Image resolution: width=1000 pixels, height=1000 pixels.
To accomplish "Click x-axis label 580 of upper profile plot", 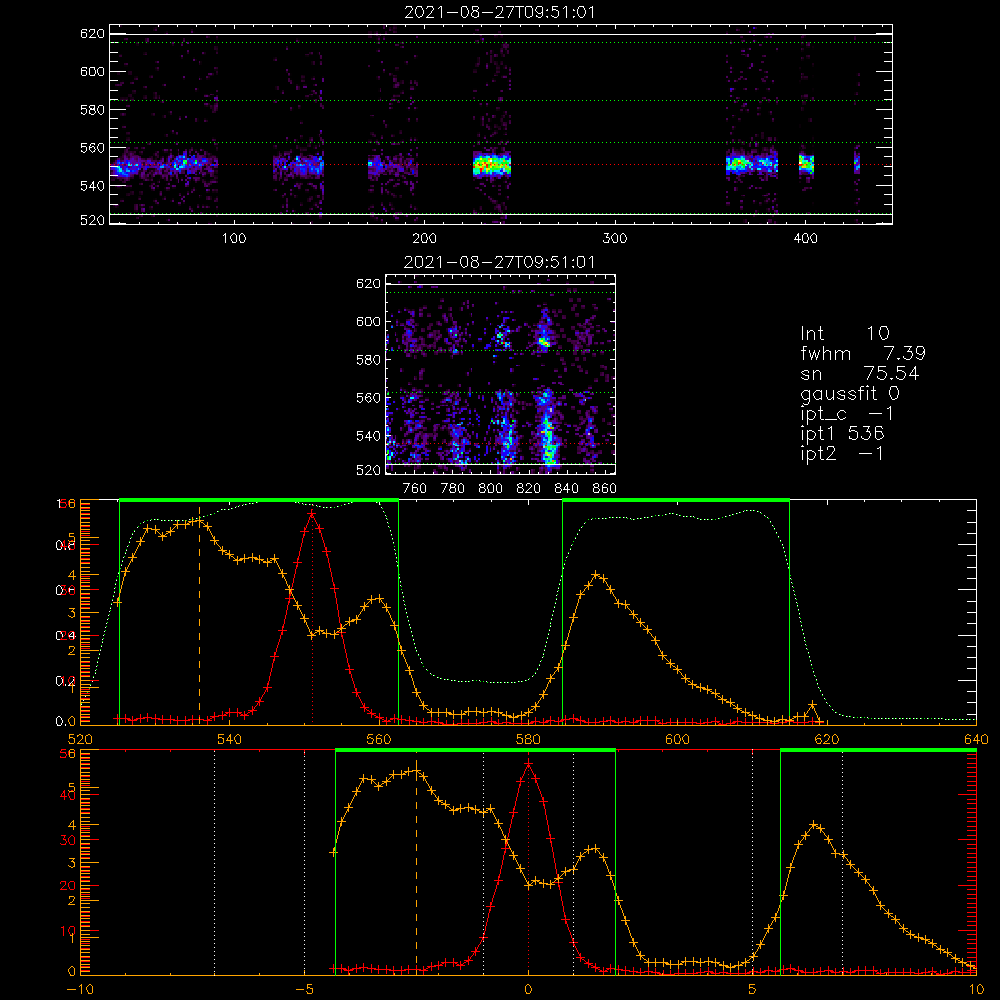I will pos(528,739).
